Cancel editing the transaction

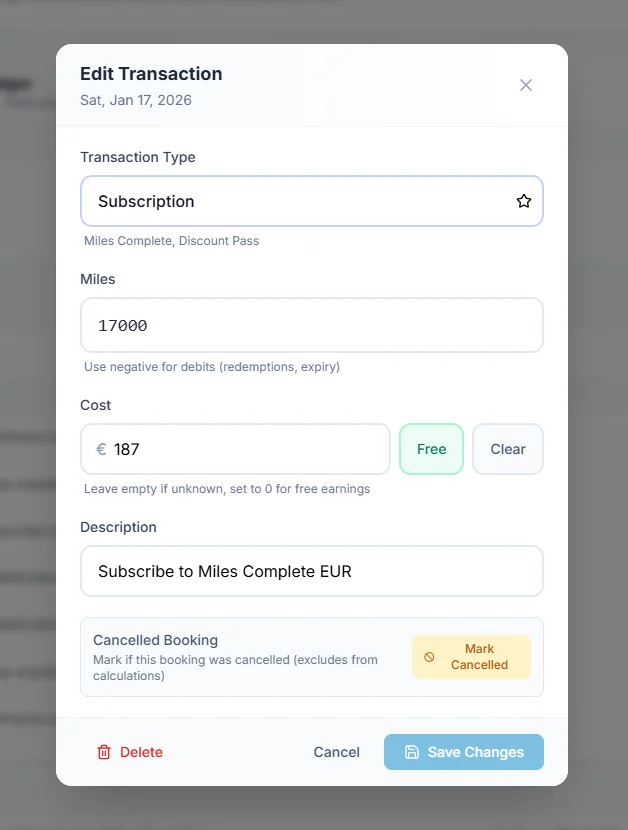[336, 752]
